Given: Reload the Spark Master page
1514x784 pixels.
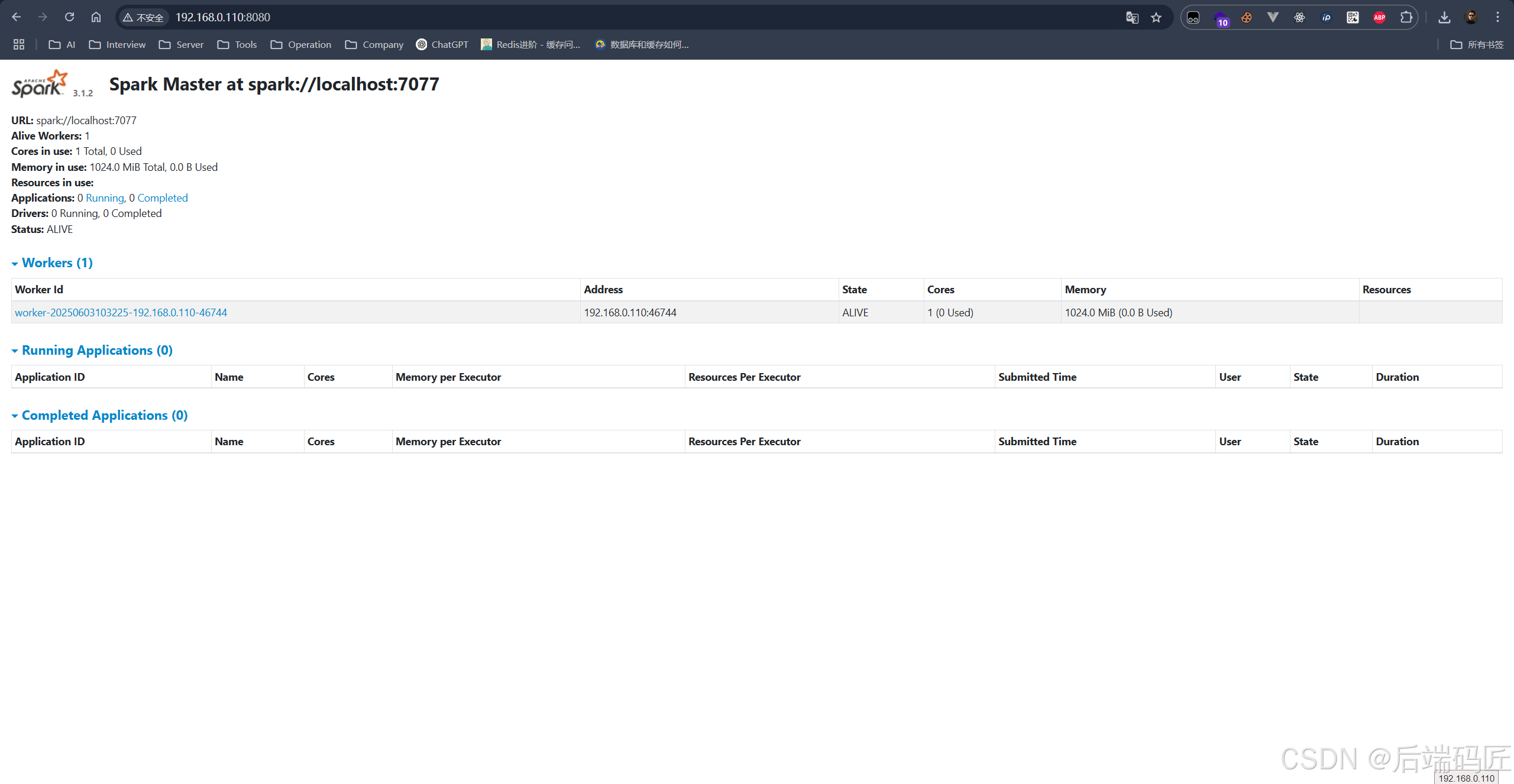Looking at the screenshot, I should 70,17.
